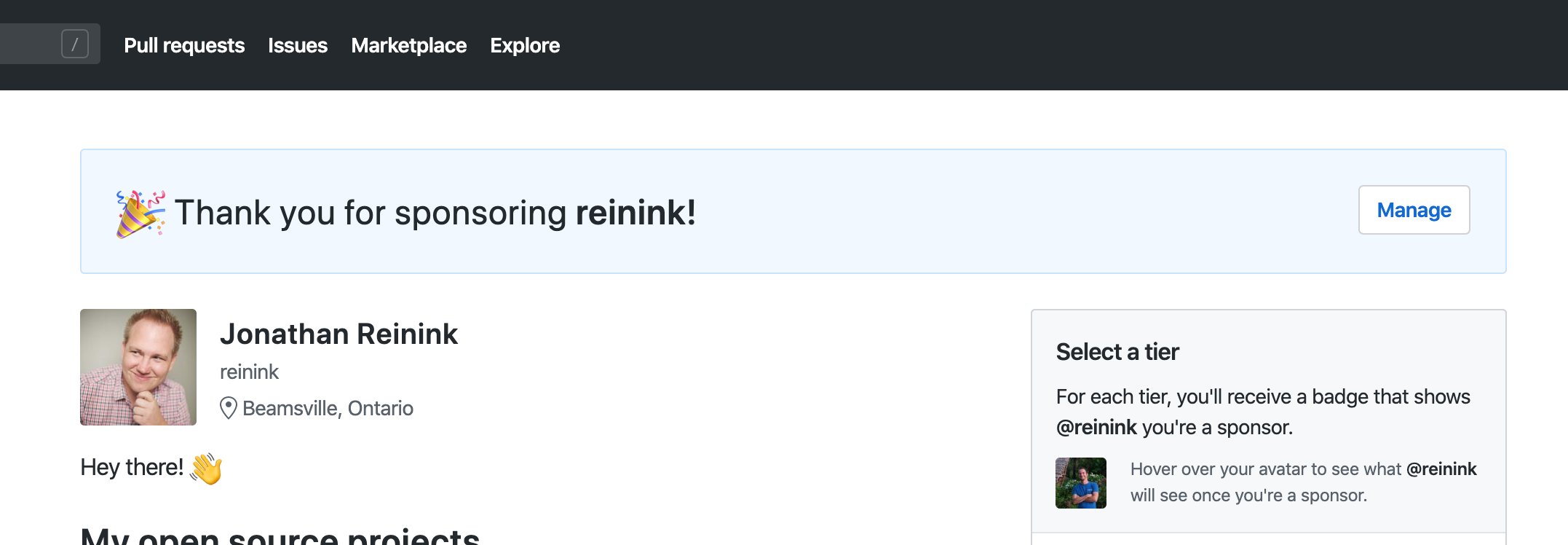Click the Beamsville, Ontario location text
The height and width of the screenshot is (545, 1568).
[328, 408]
